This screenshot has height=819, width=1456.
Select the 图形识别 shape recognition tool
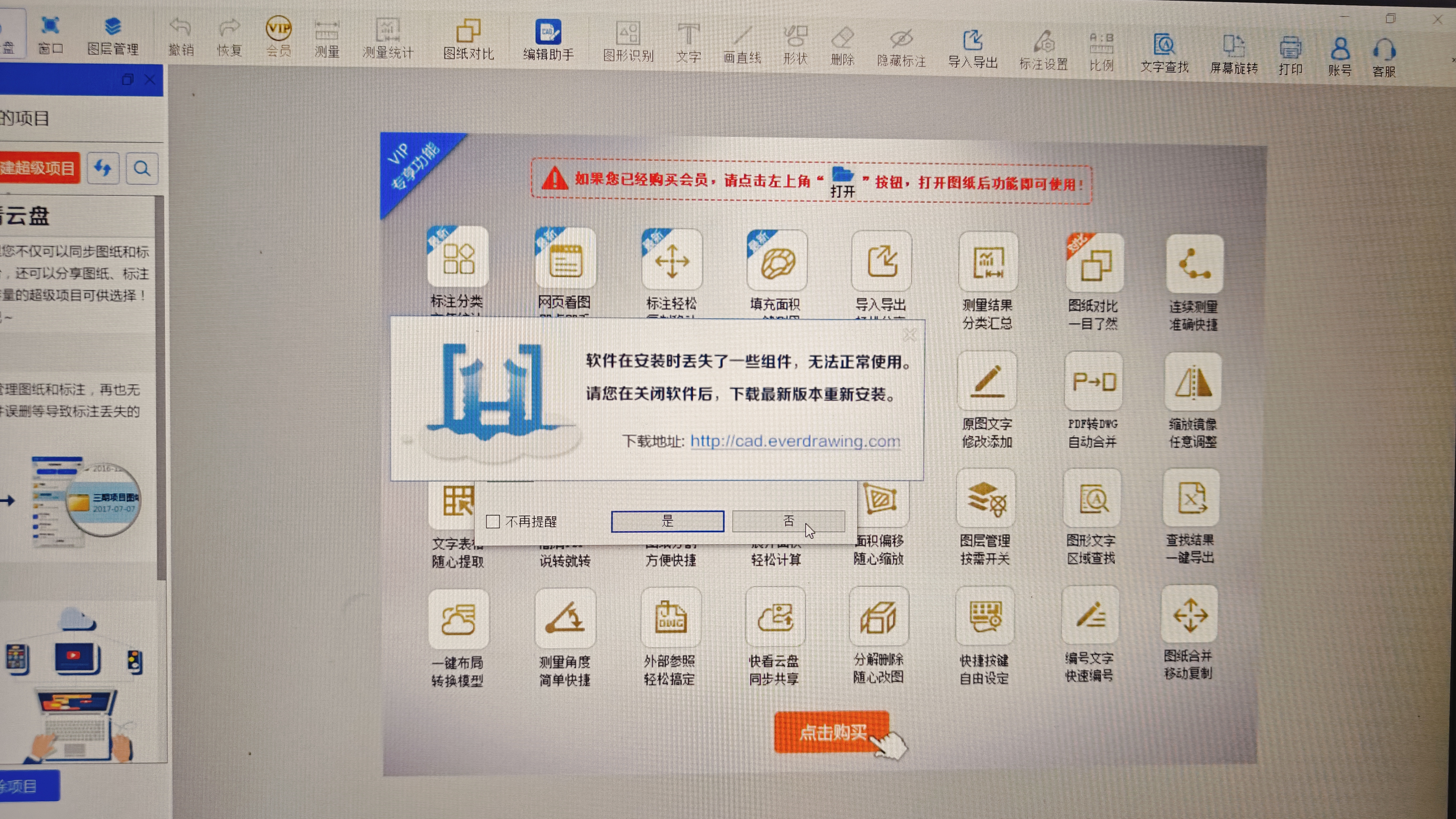pos(628,42)
